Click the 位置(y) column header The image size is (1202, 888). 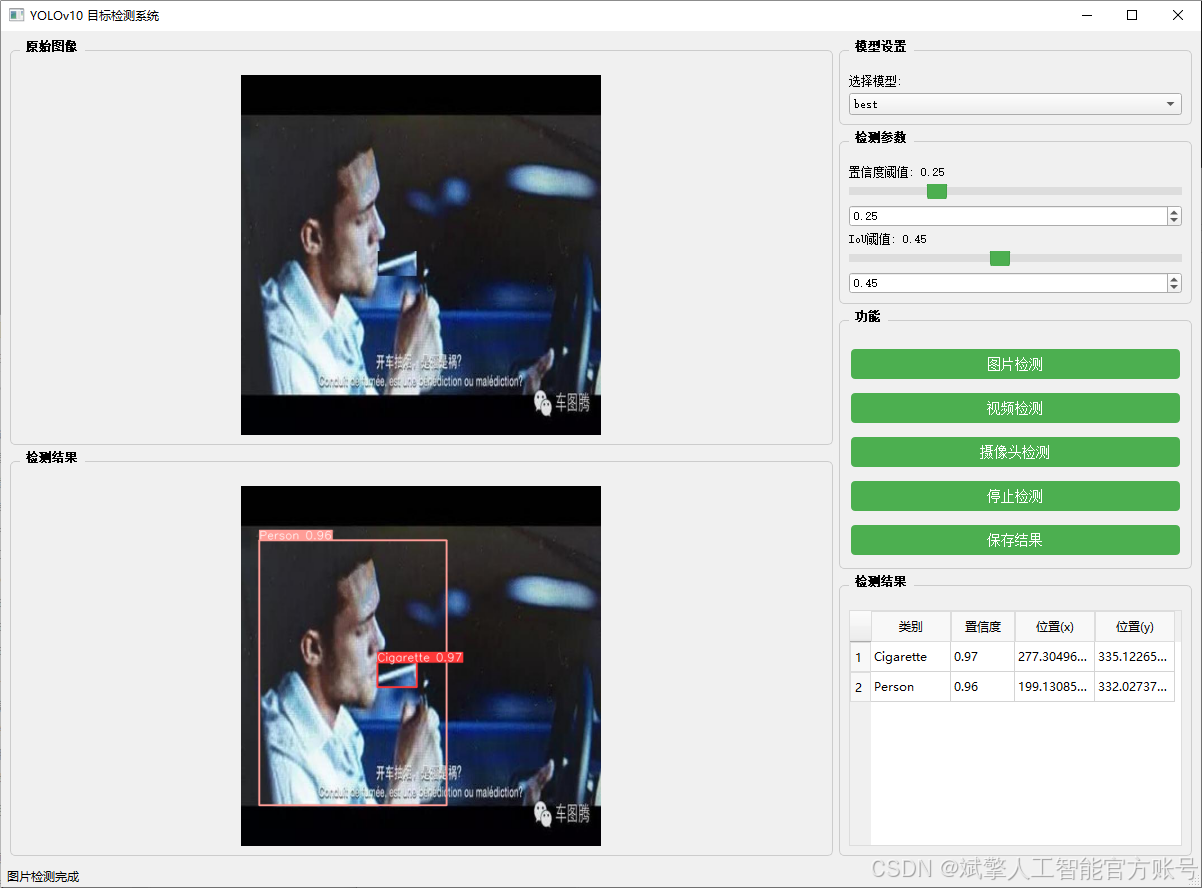[1134, 626]
